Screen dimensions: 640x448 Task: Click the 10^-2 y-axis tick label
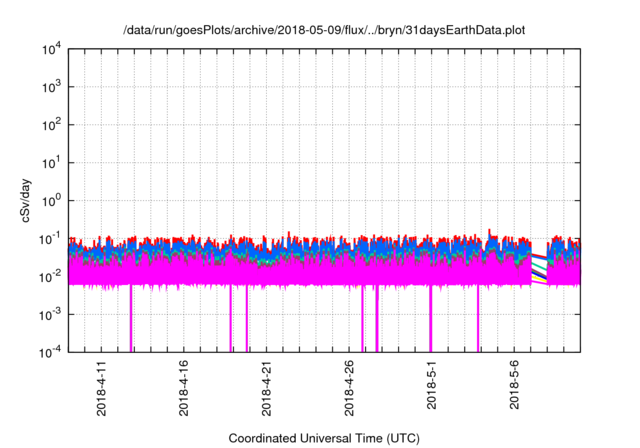(50, 277)
